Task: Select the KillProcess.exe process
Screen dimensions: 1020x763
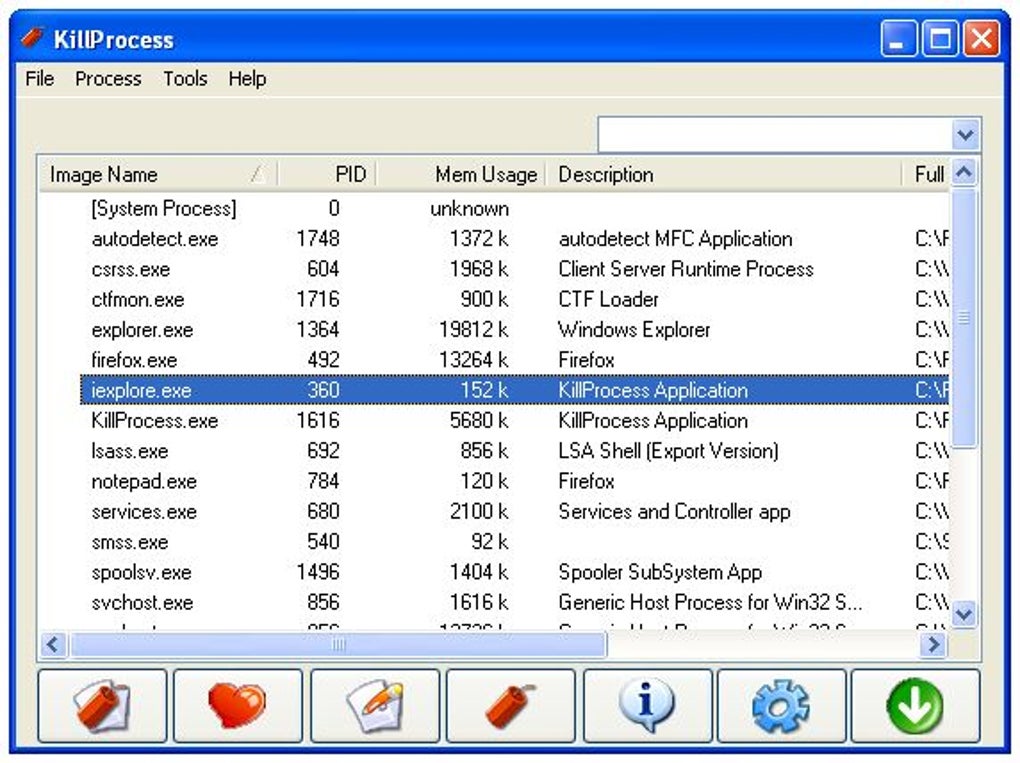Action: point(494,420)
